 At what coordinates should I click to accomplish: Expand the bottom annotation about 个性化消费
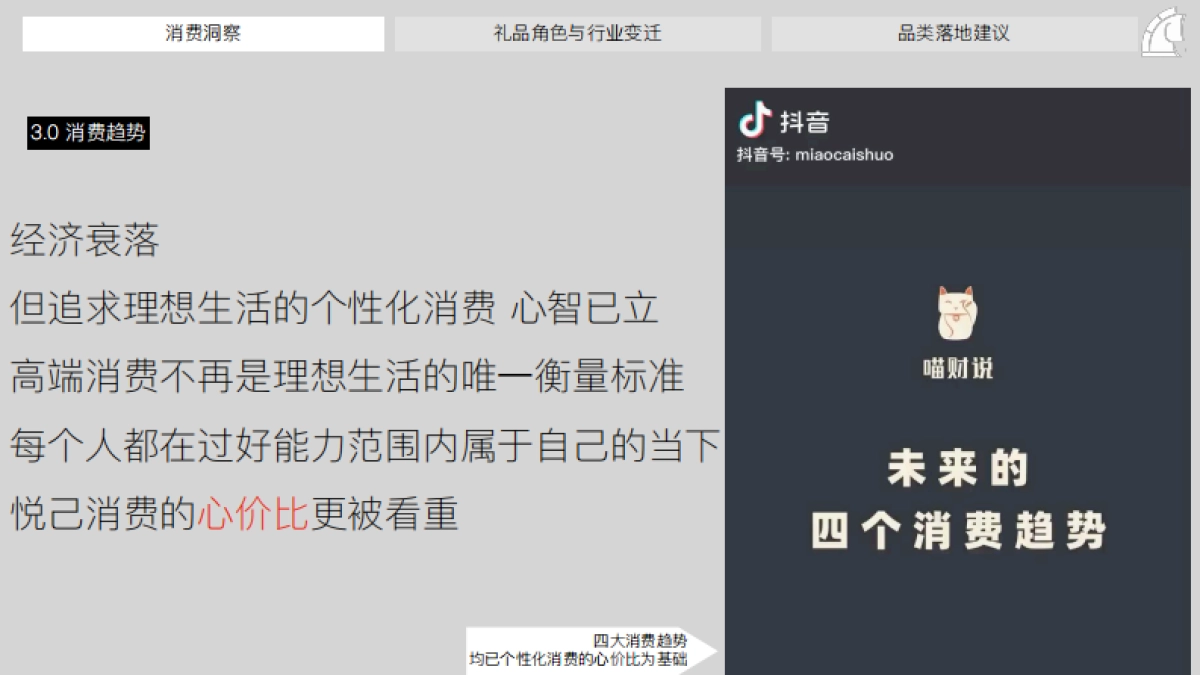592,660
